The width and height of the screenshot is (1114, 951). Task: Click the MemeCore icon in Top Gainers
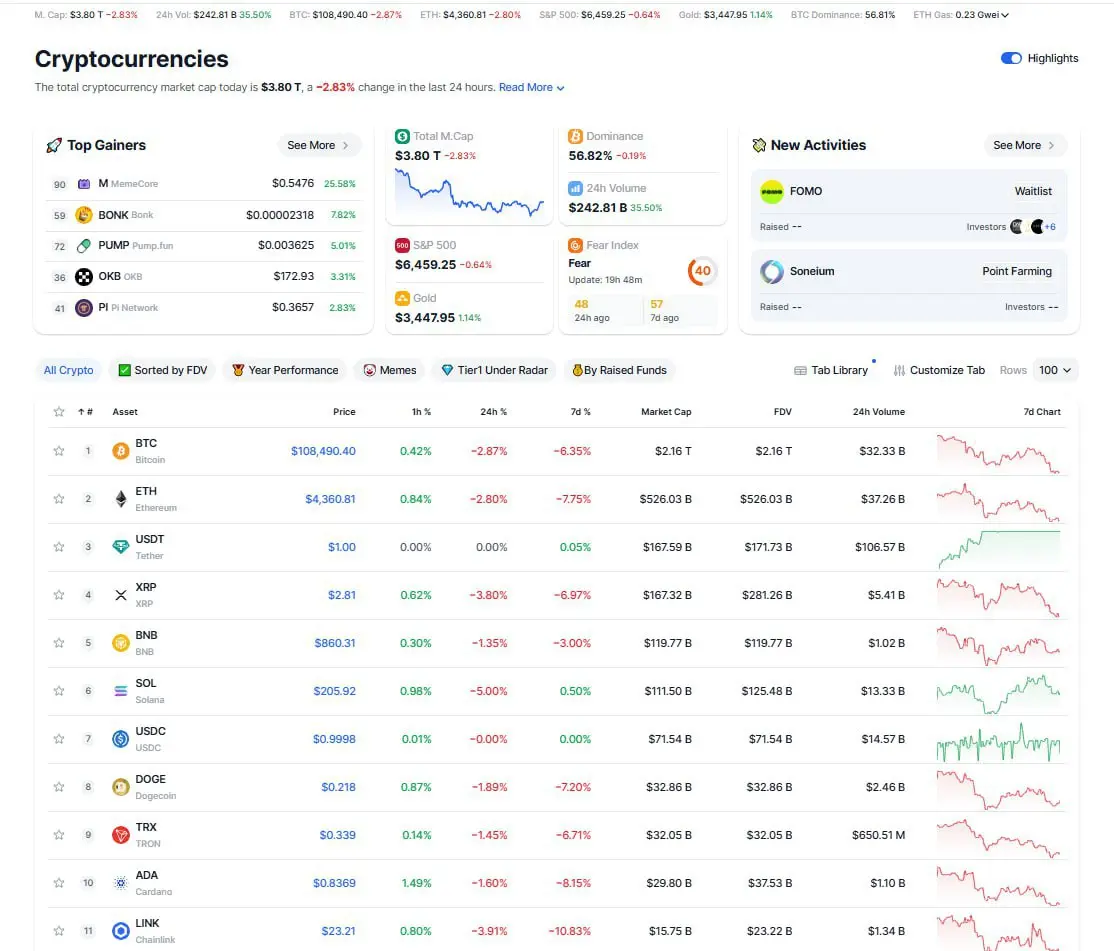click(x=84, y=184)
